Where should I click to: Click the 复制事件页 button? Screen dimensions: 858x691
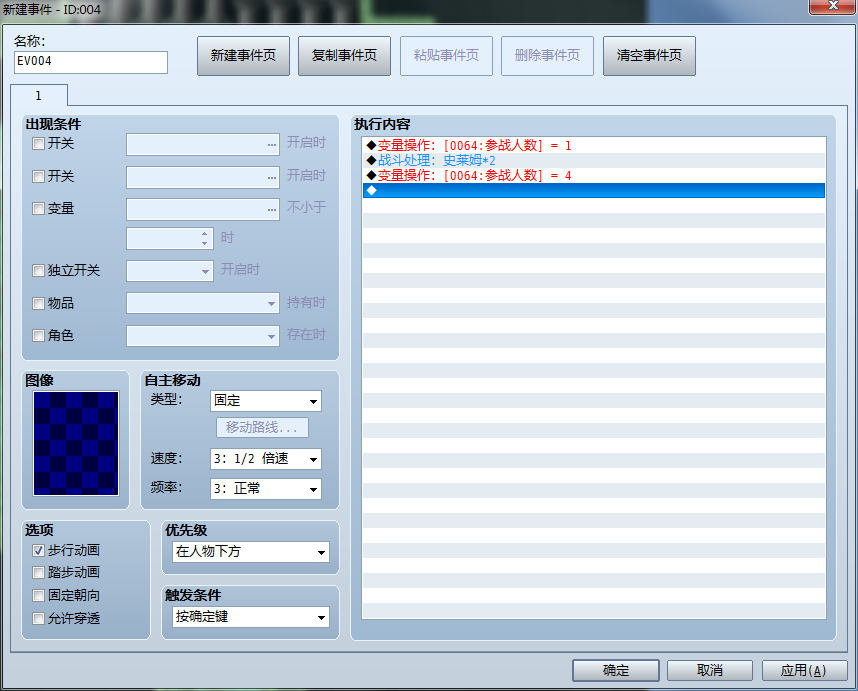(344, 56)
